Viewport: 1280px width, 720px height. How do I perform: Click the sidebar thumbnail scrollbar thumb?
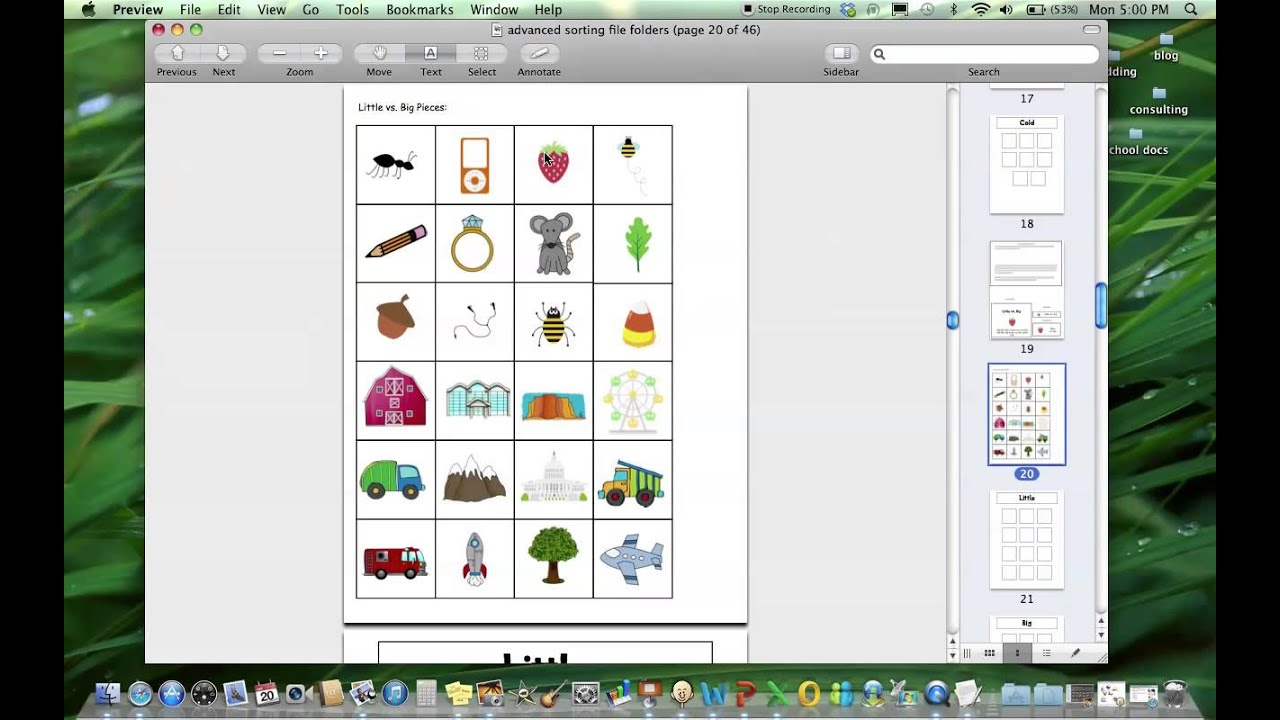[1101, 305]
